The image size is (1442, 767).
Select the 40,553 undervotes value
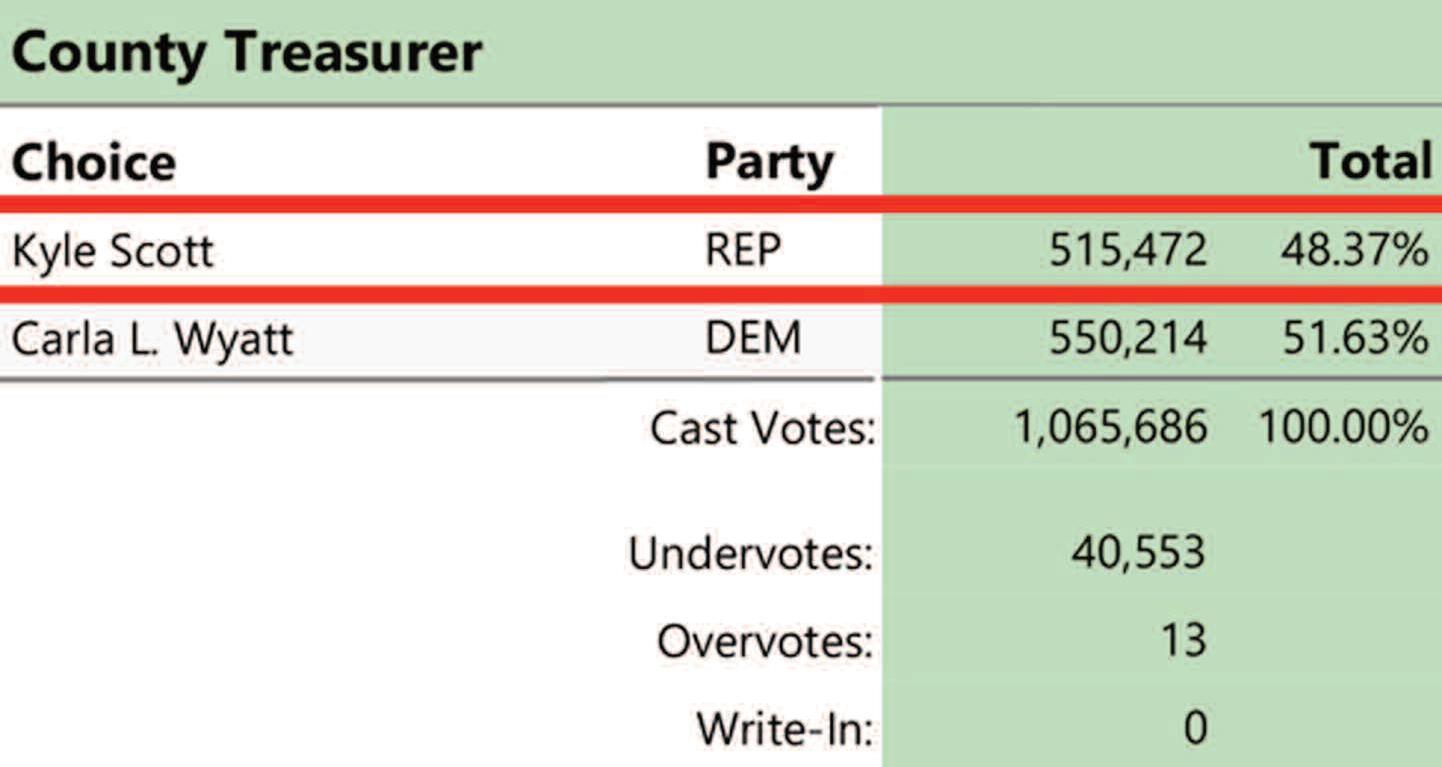(x=1139, y=553)
